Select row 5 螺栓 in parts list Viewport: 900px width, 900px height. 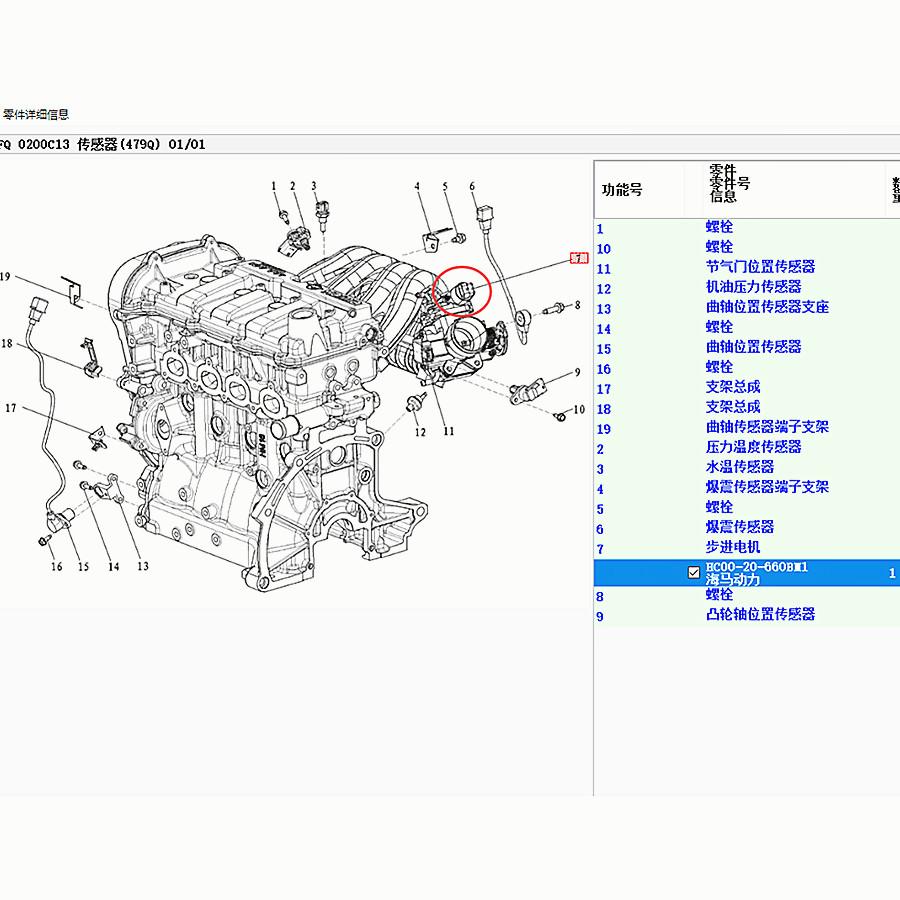[747, 509]
